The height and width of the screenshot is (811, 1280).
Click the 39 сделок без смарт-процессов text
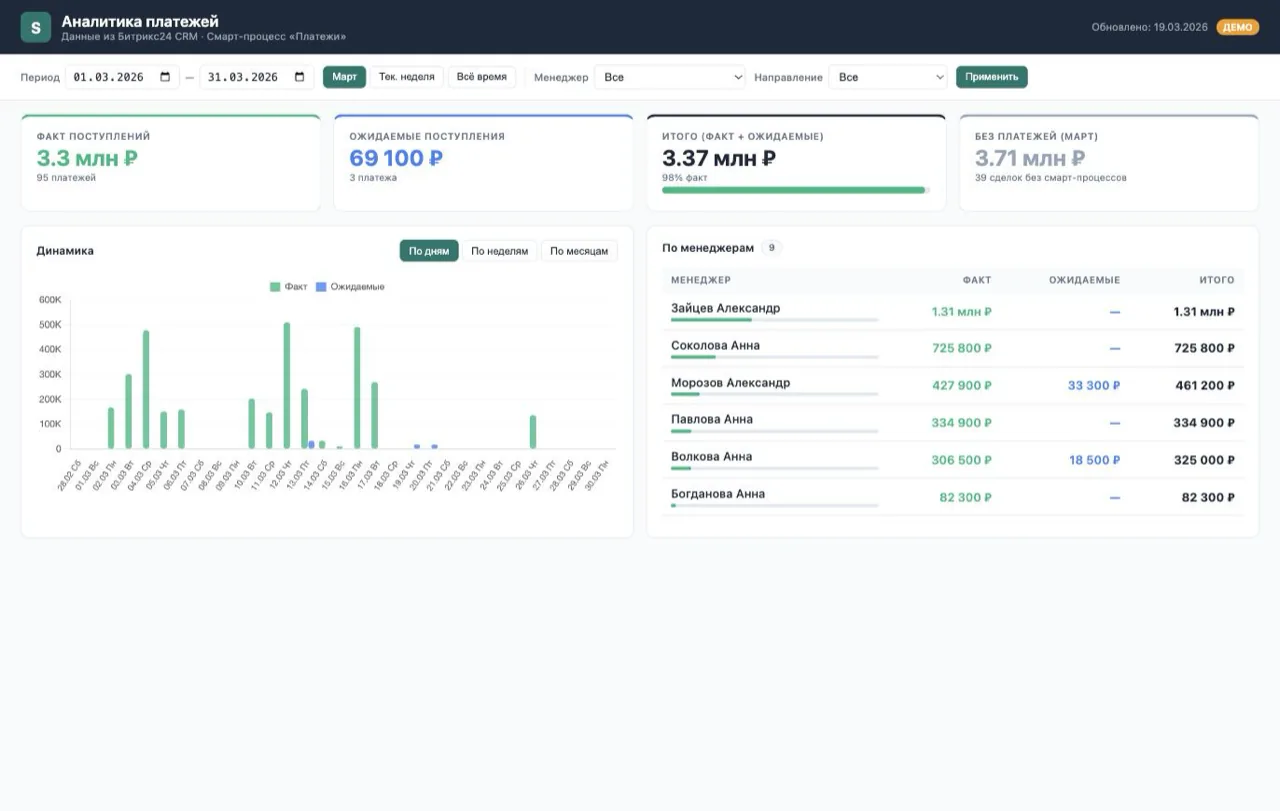tap(1051, 178)
